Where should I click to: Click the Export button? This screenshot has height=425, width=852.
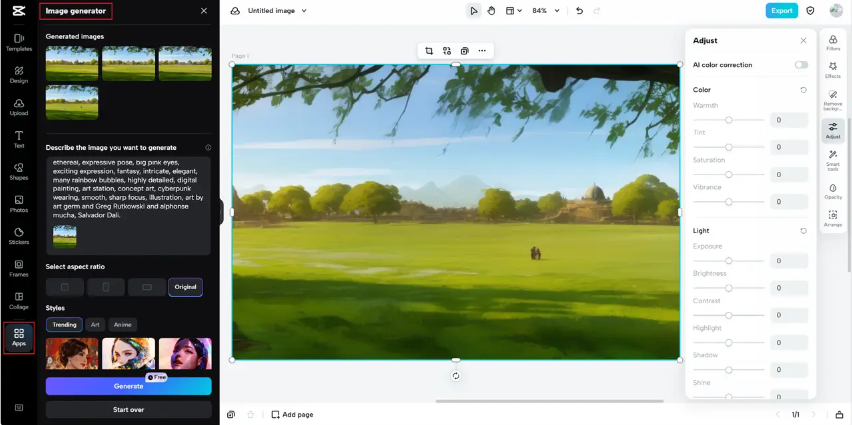(x=781, y=10)
